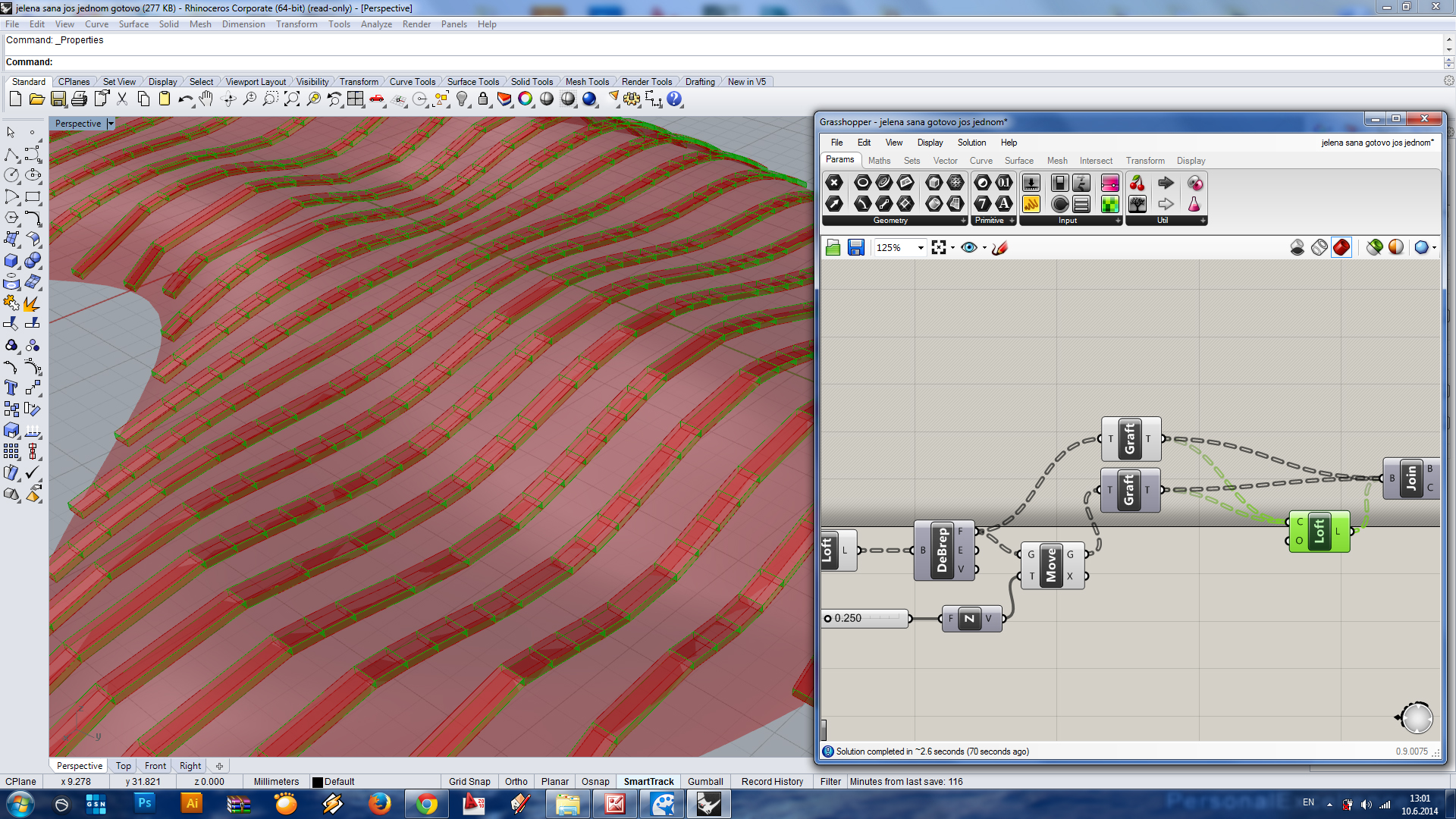Expand the Util panel in Grasshopper
Image resolution: width=1456 pixels, height=819 pixels.
pyautogui.click(x=1203, y=221)
